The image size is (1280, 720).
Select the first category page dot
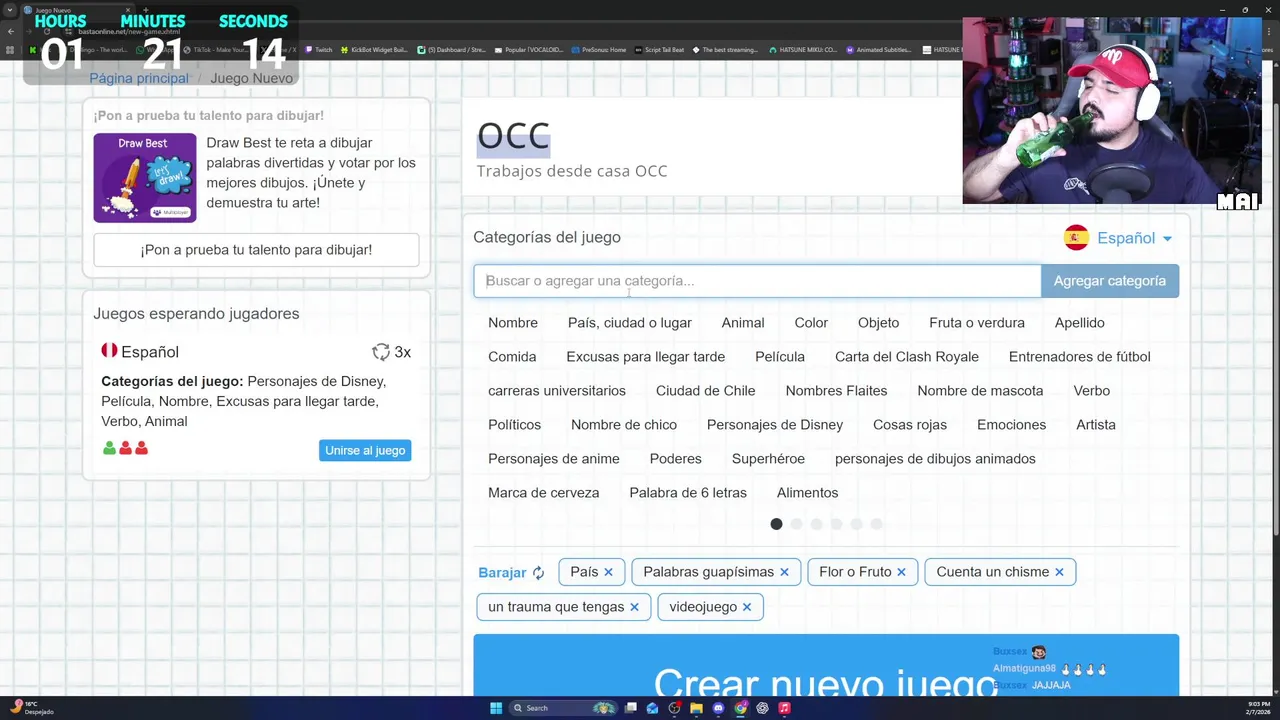click(776, 524)
